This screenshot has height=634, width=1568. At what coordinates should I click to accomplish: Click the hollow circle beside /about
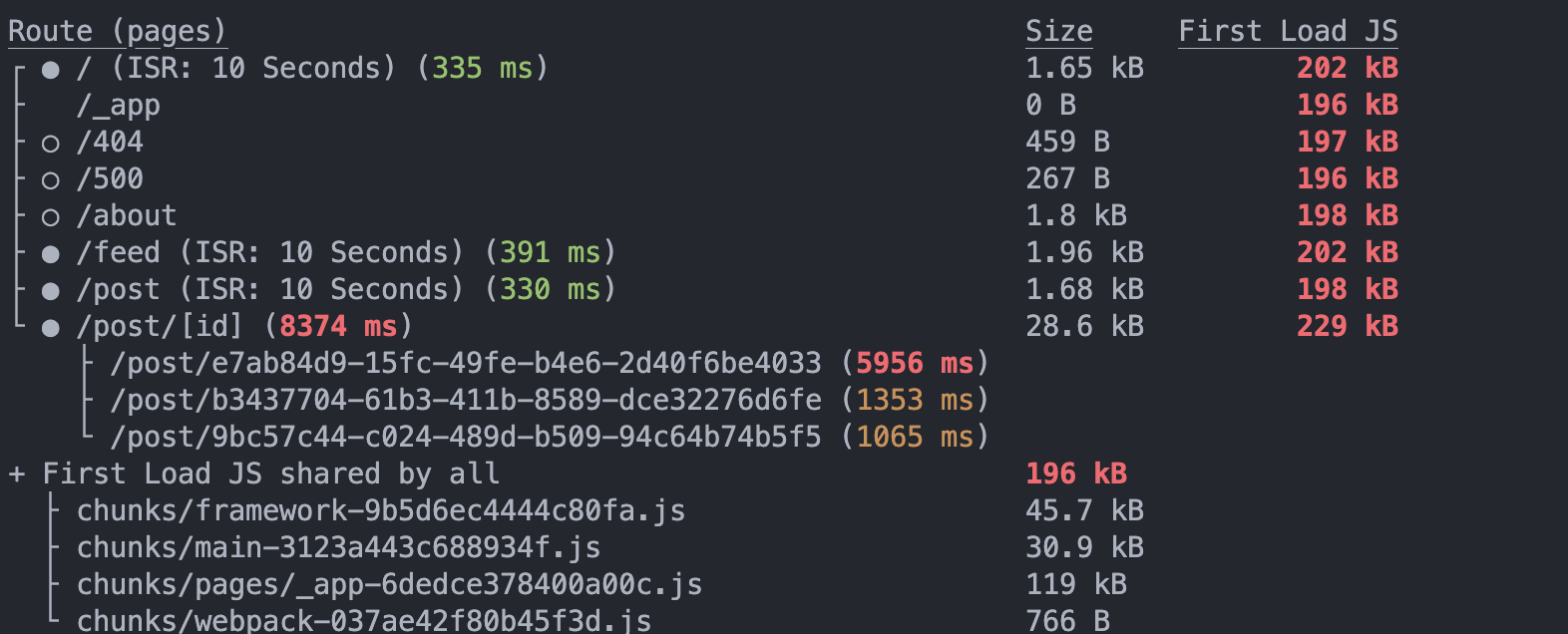[51, 217]
